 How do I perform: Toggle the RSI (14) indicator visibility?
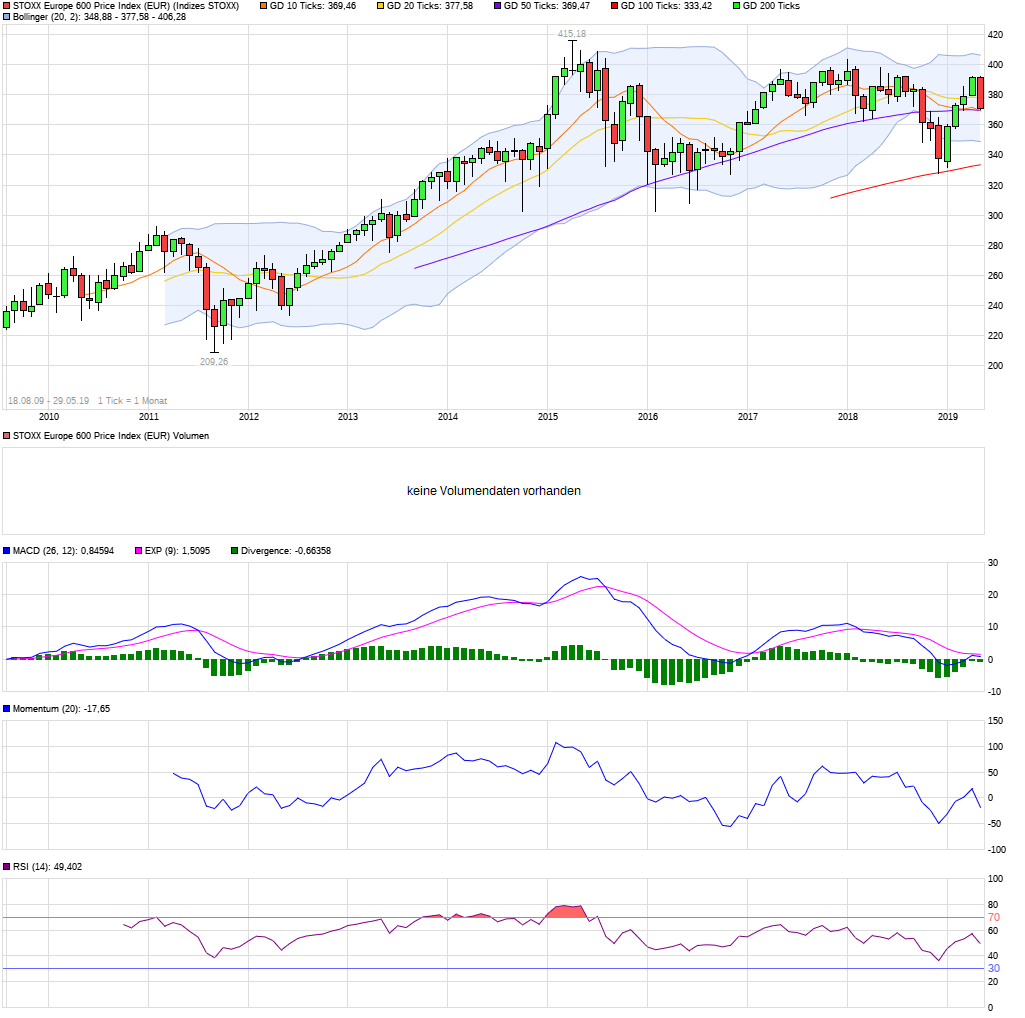click(x=8, y=868)
